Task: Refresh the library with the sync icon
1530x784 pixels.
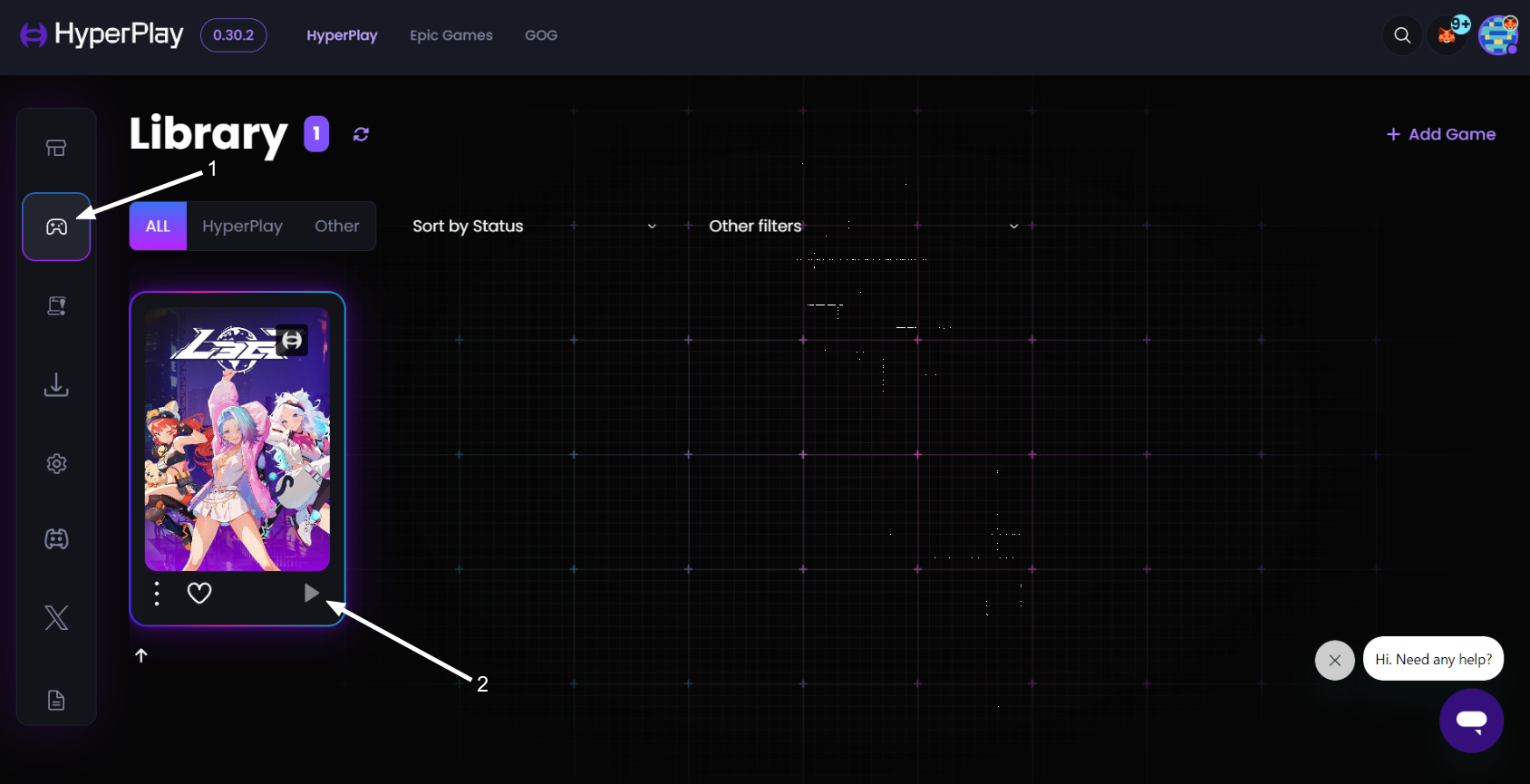Action: 361,134
